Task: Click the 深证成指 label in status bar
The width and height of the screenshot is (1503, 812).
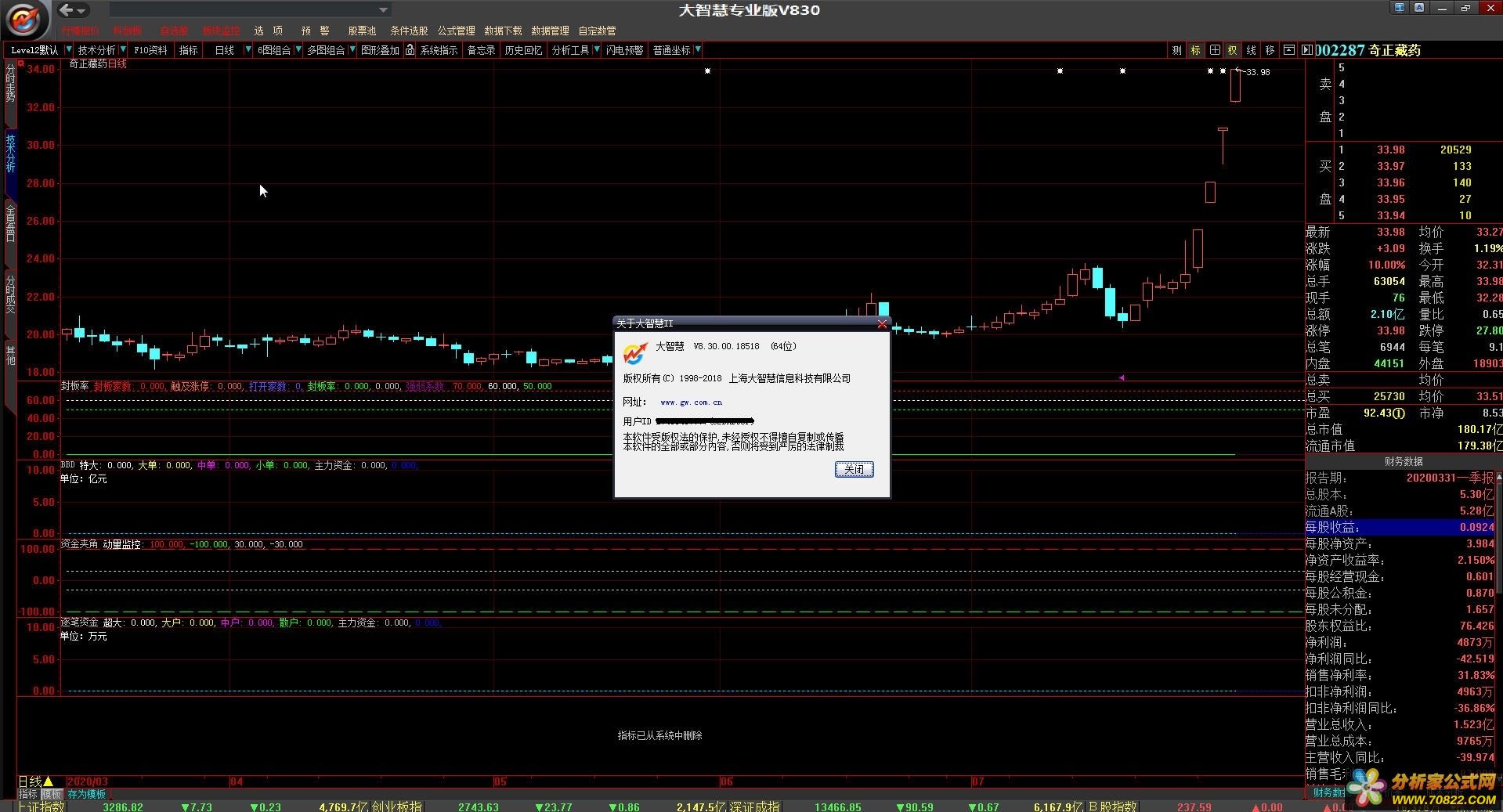Action: point(755,807)
